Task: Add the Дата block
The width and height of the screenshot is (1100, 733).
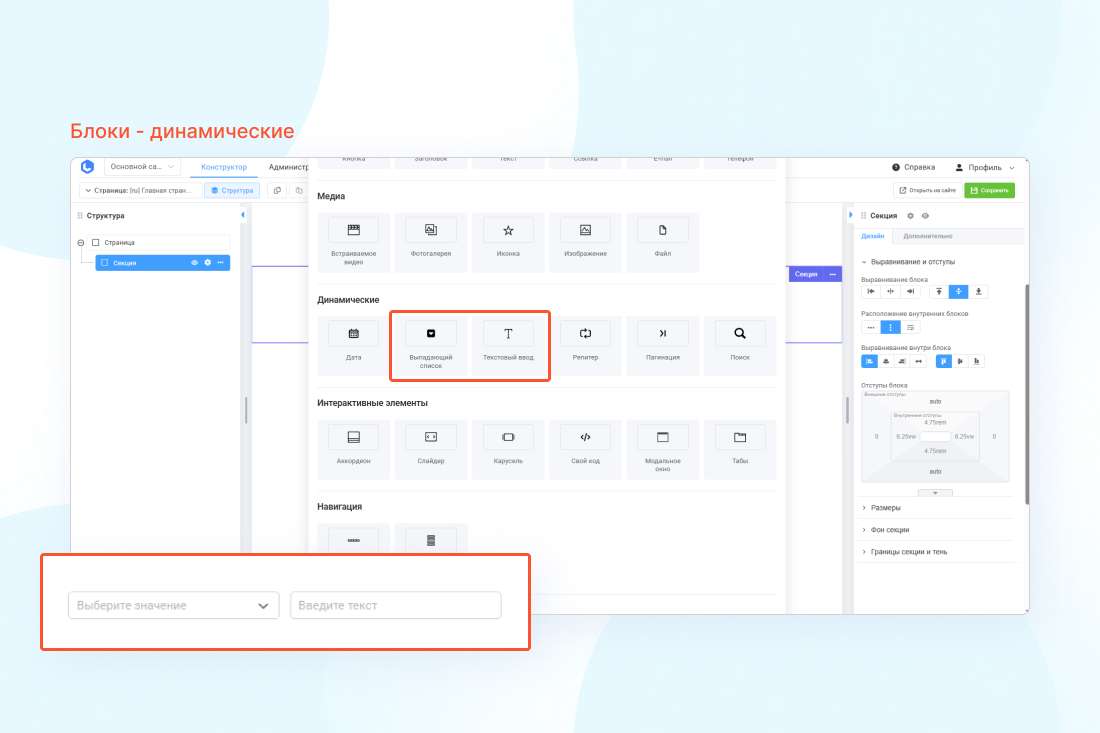Action: [x=353, y=345]
